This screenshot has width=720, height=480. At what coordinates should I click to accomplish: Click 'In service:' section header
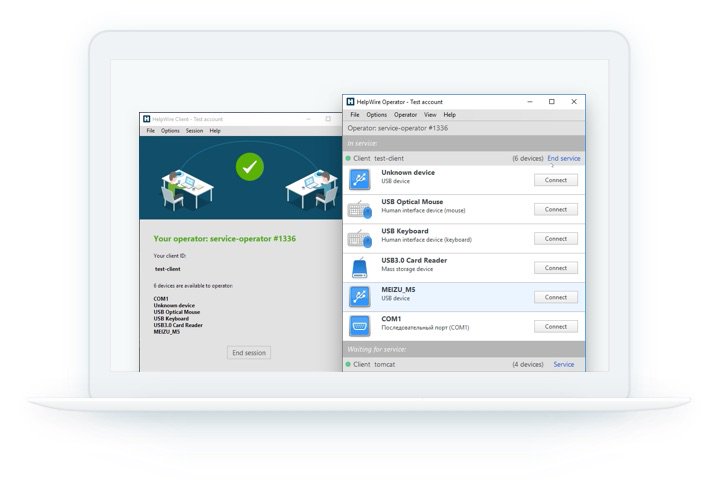point(464,143)
